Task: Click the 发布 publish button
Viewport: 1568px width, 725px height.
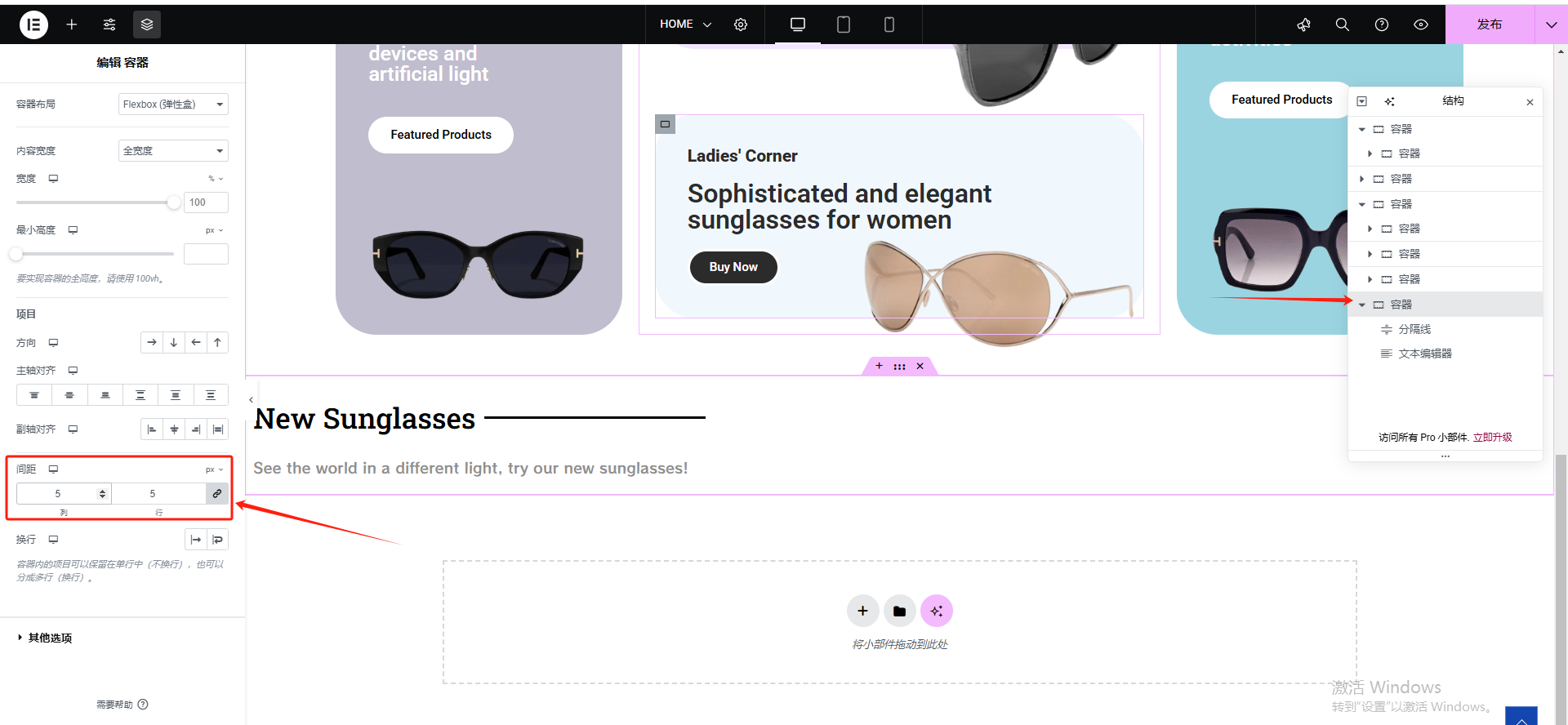Action: [x=1489, y=24]
